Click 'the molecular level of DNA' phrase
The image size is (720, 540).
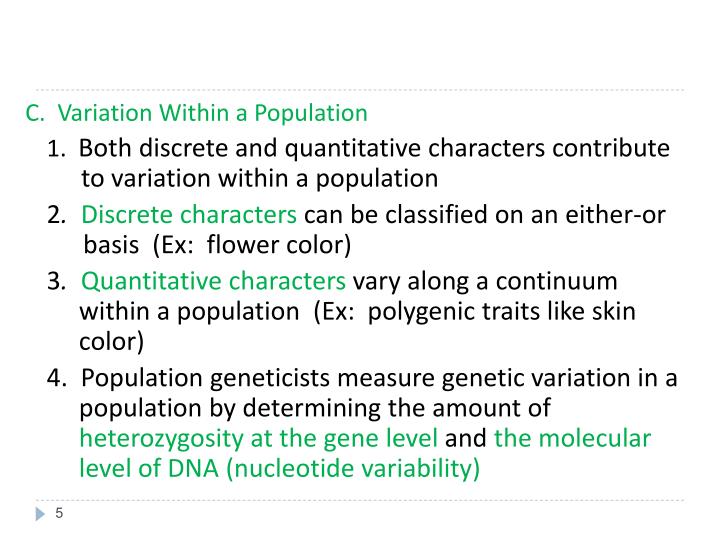tap(366, 453)
